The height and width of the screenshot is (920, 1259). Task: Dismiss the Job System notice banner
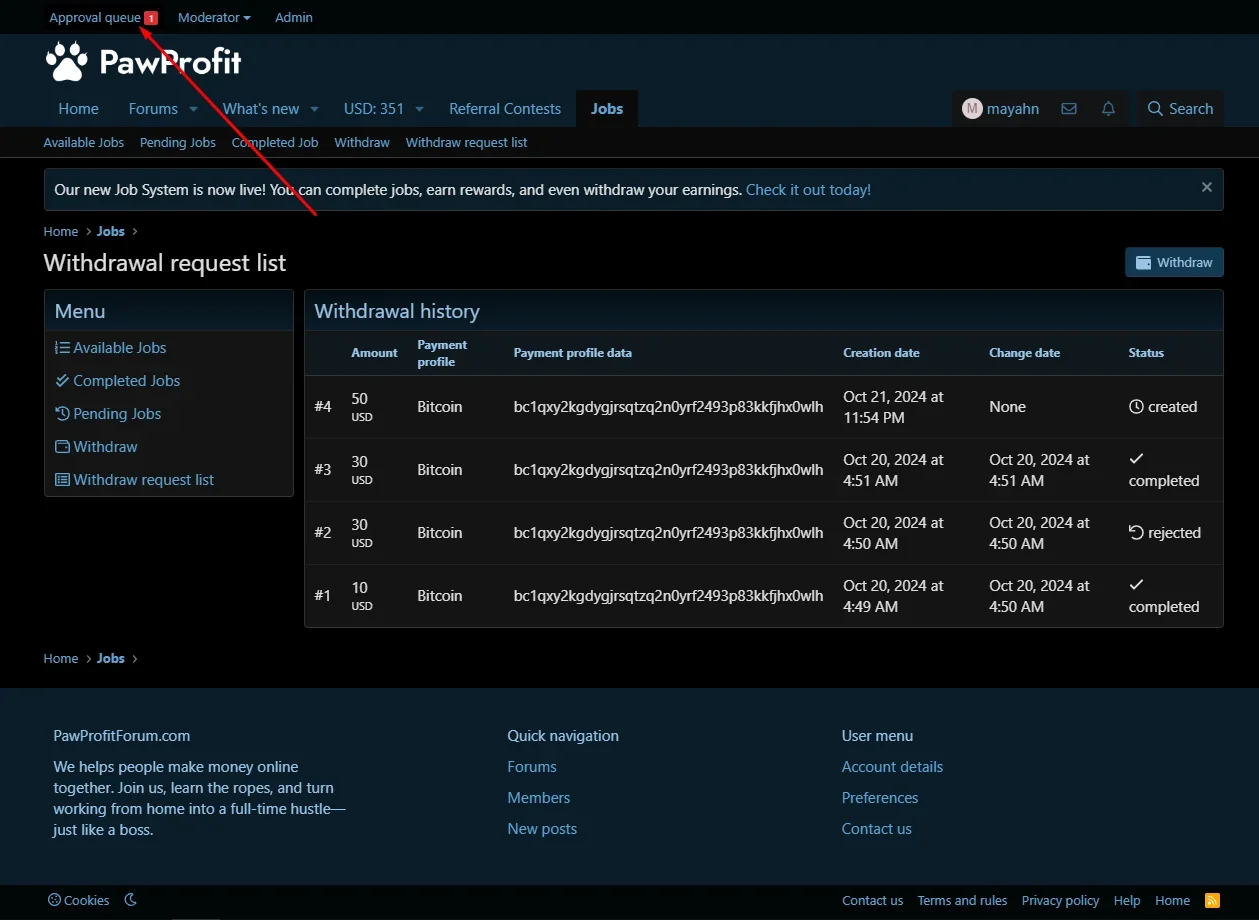pos(1206,188)
